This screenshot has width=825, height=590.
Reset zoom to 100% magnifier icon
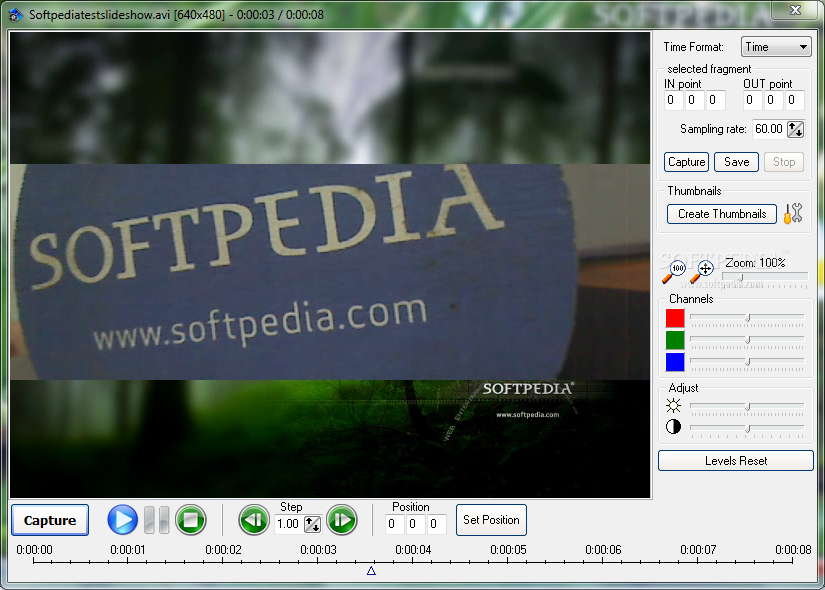(673, 272)
